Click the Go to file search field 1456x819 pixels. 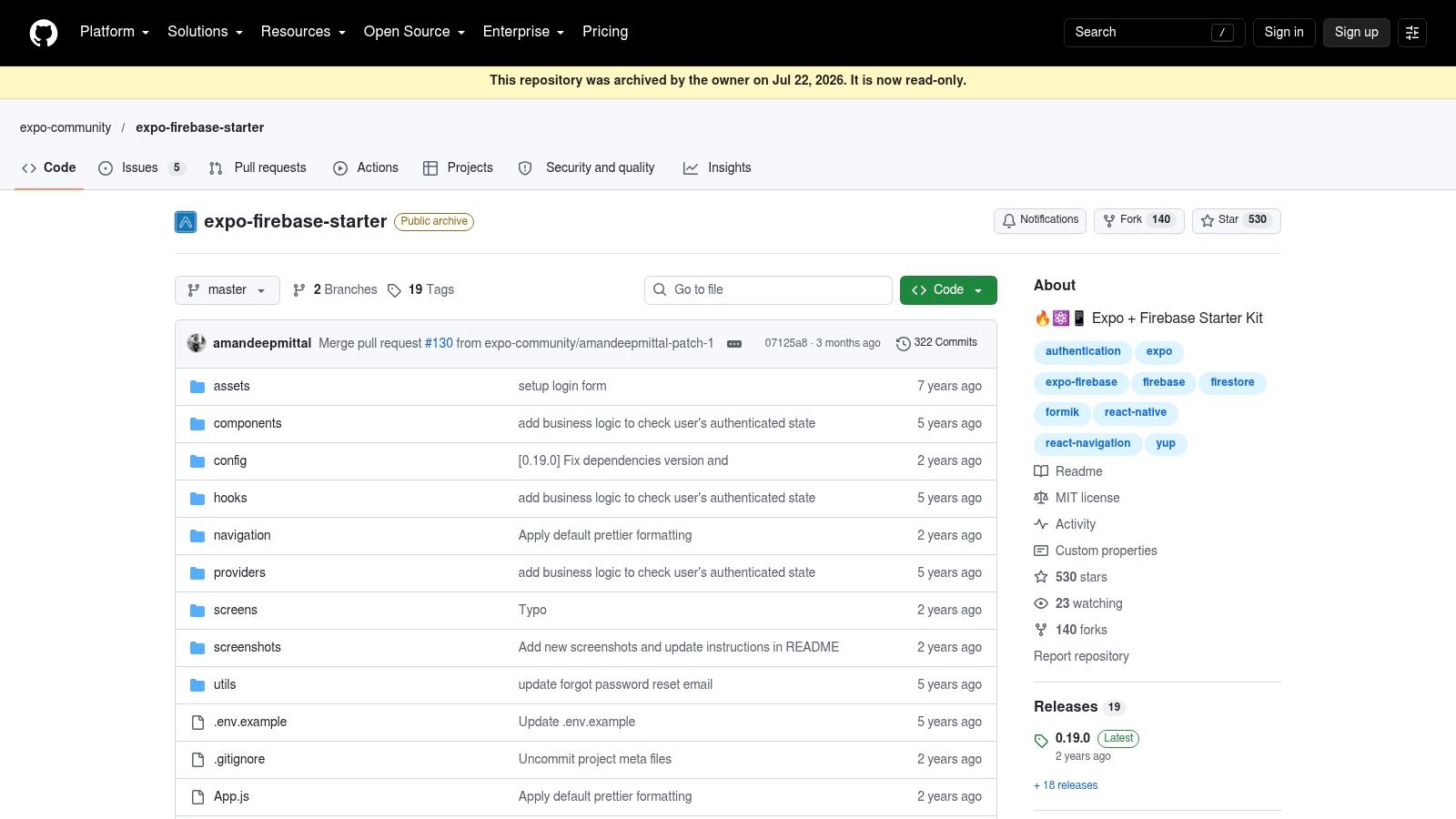click(x=768, y=290)
